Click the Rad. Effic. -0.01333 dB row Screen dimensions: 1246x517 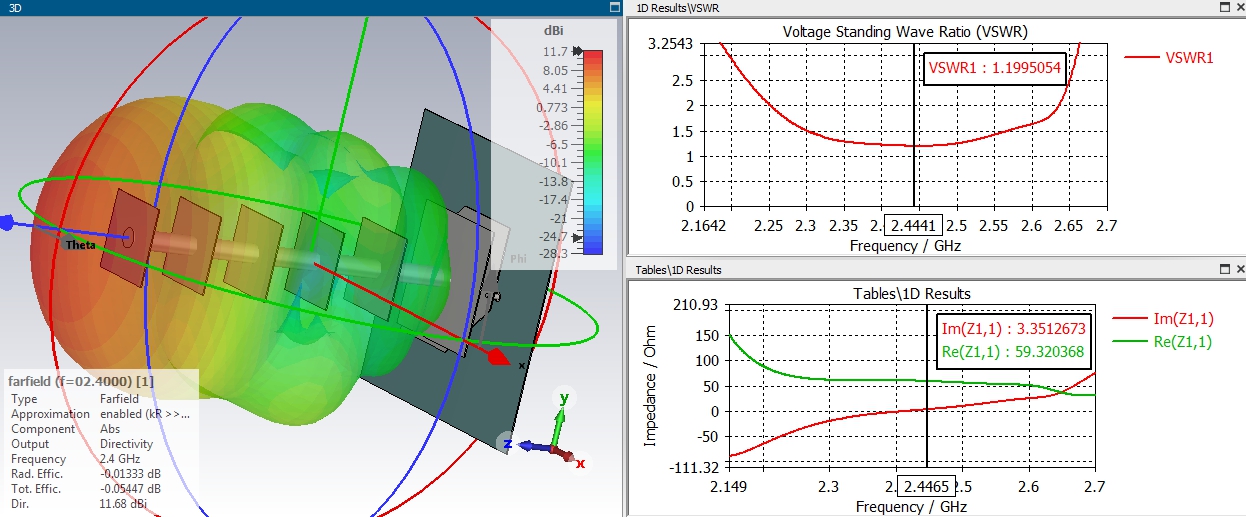[x=85, y=474]
